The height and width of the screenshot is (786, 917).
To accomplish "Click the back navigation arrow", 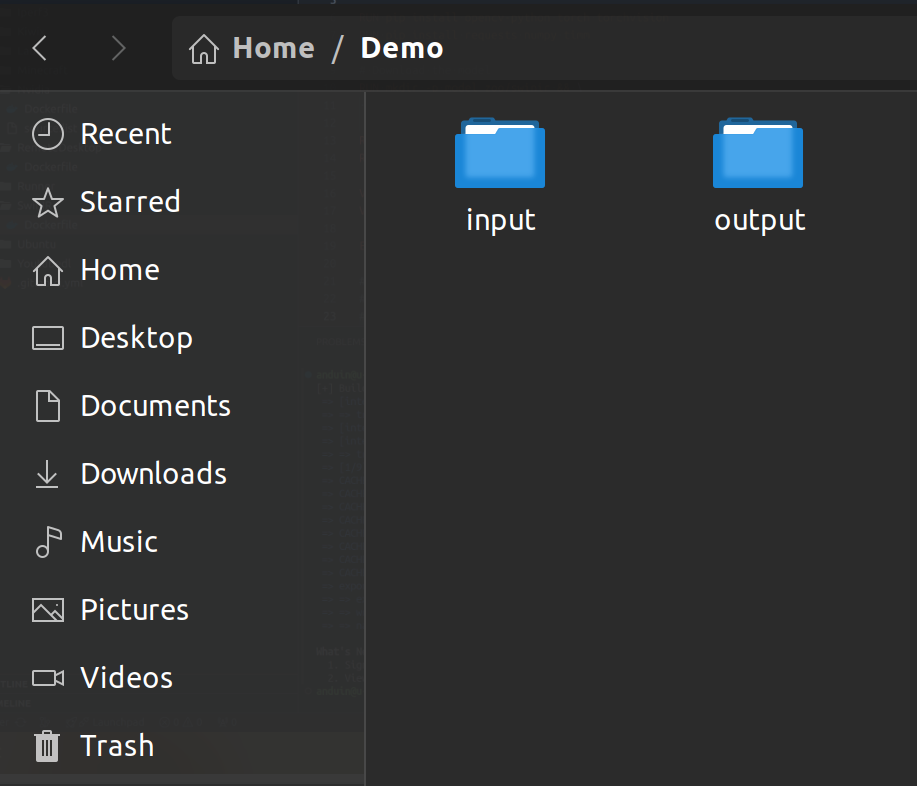I will [40, 48].
